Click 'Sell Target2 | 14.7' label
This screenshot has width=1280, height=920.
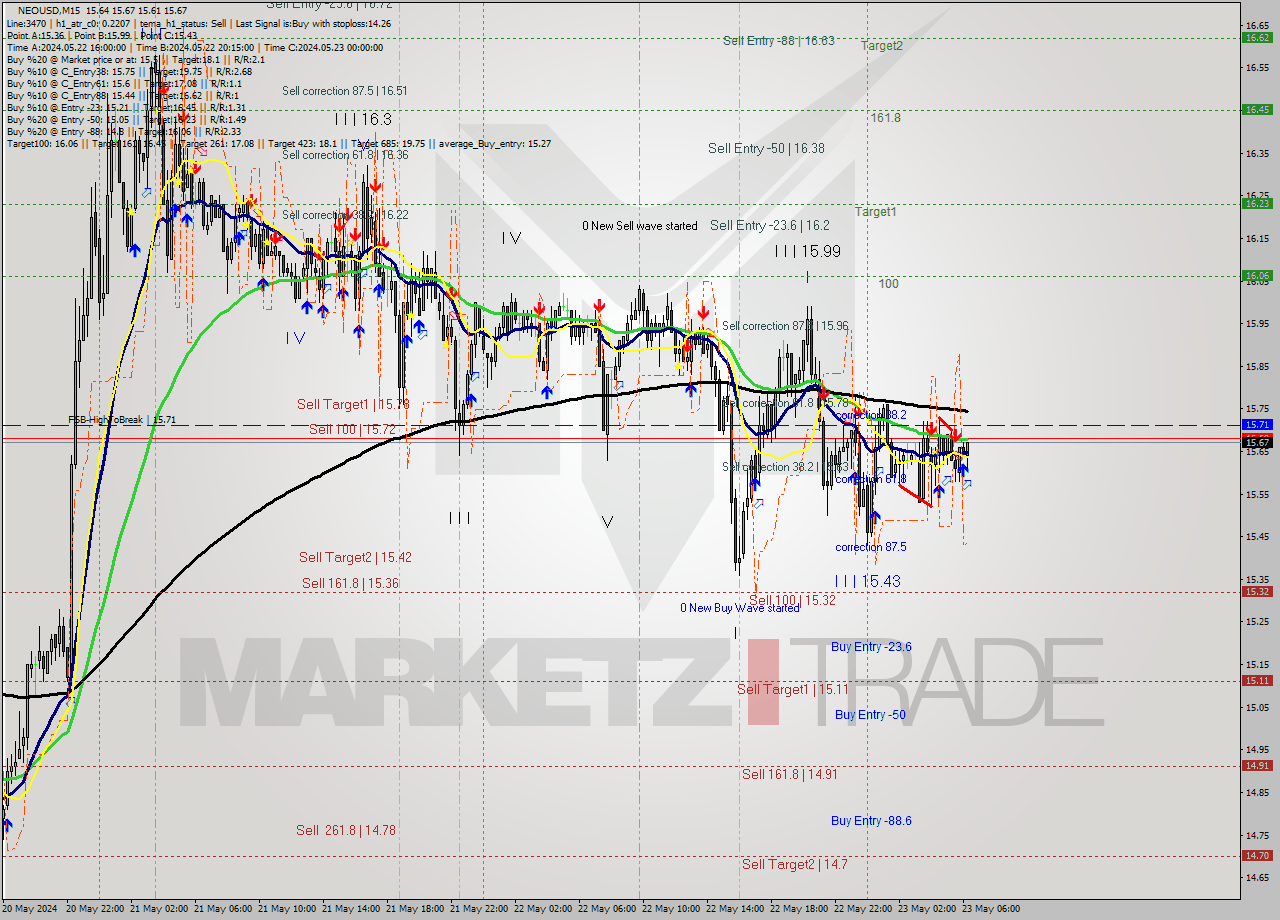click(794, 864)
